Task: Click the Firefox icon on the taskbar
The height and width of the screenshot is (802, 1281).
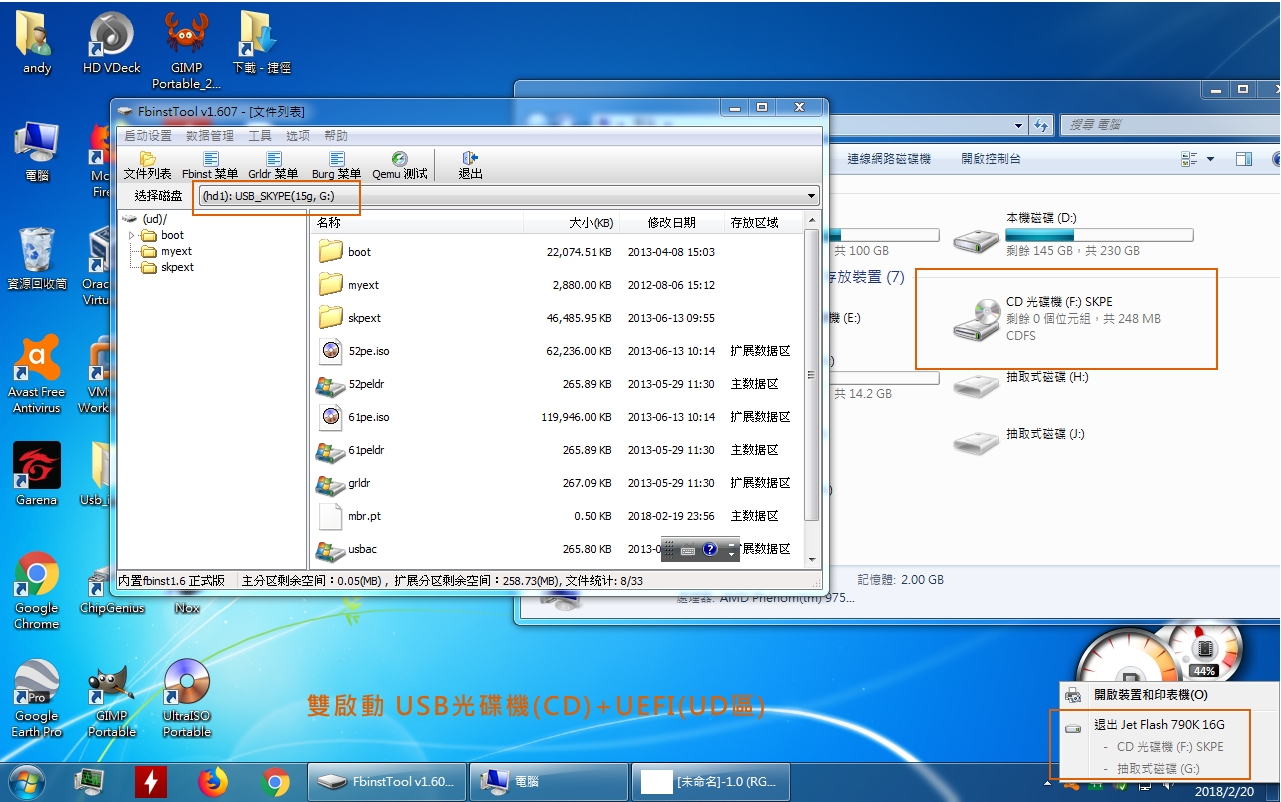Action: click(213, 782)
